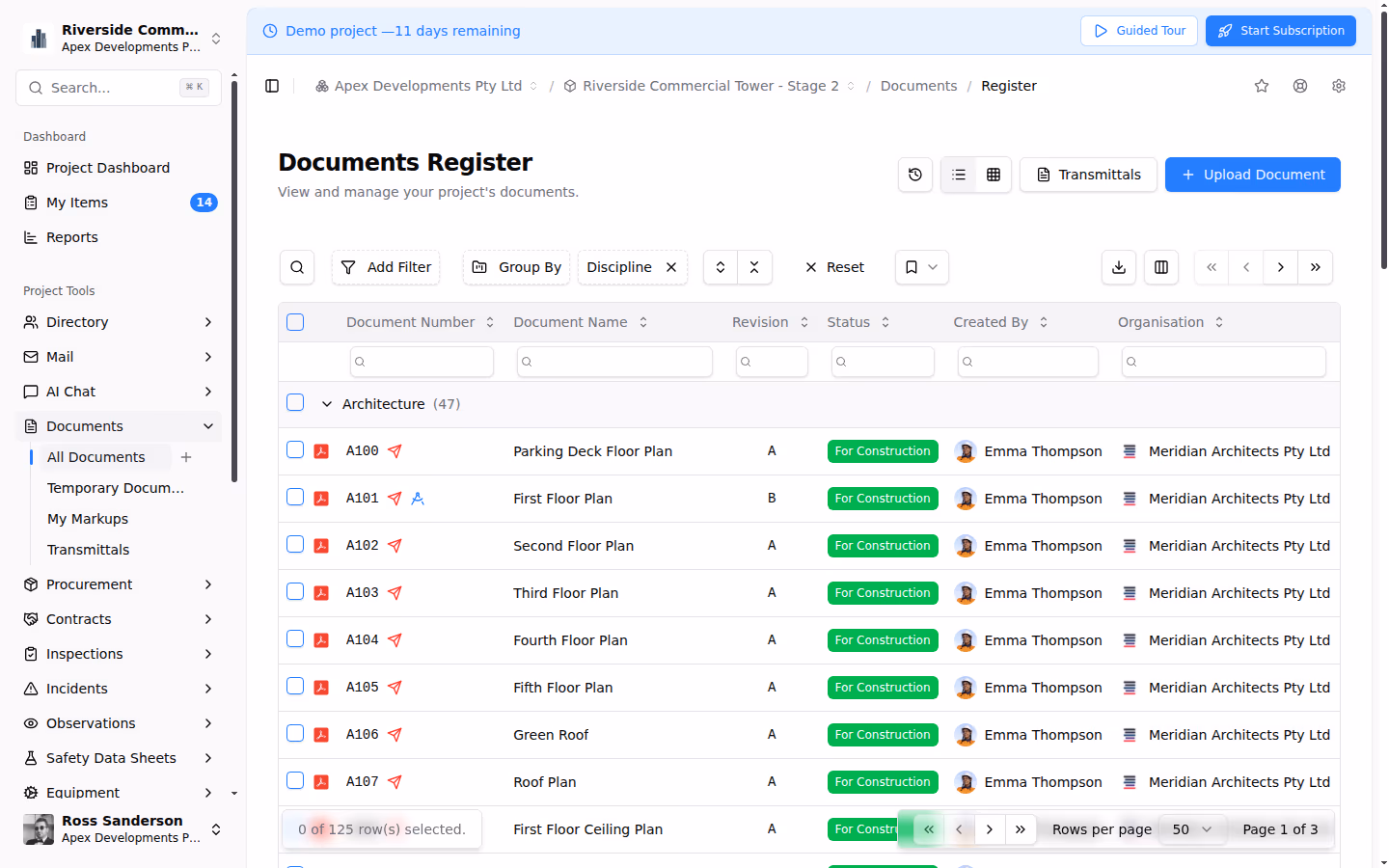This screenshot has height=868, width=1389.
Task: Download the documents register export
Action: click(x=1118, y=267)
